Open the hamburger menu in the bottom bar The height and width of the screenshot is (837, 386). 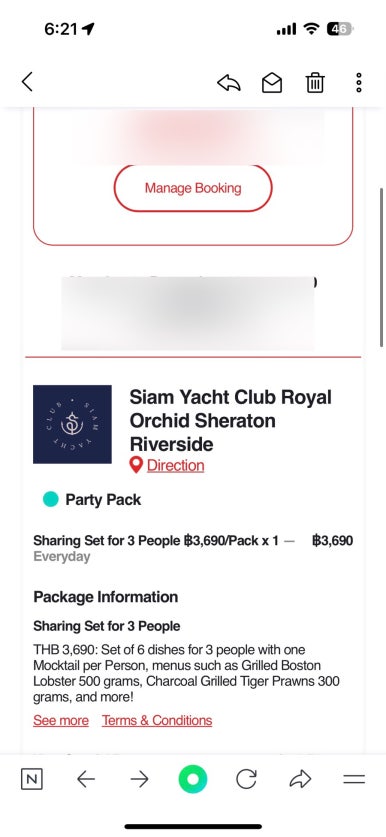[x=354, y=779]
